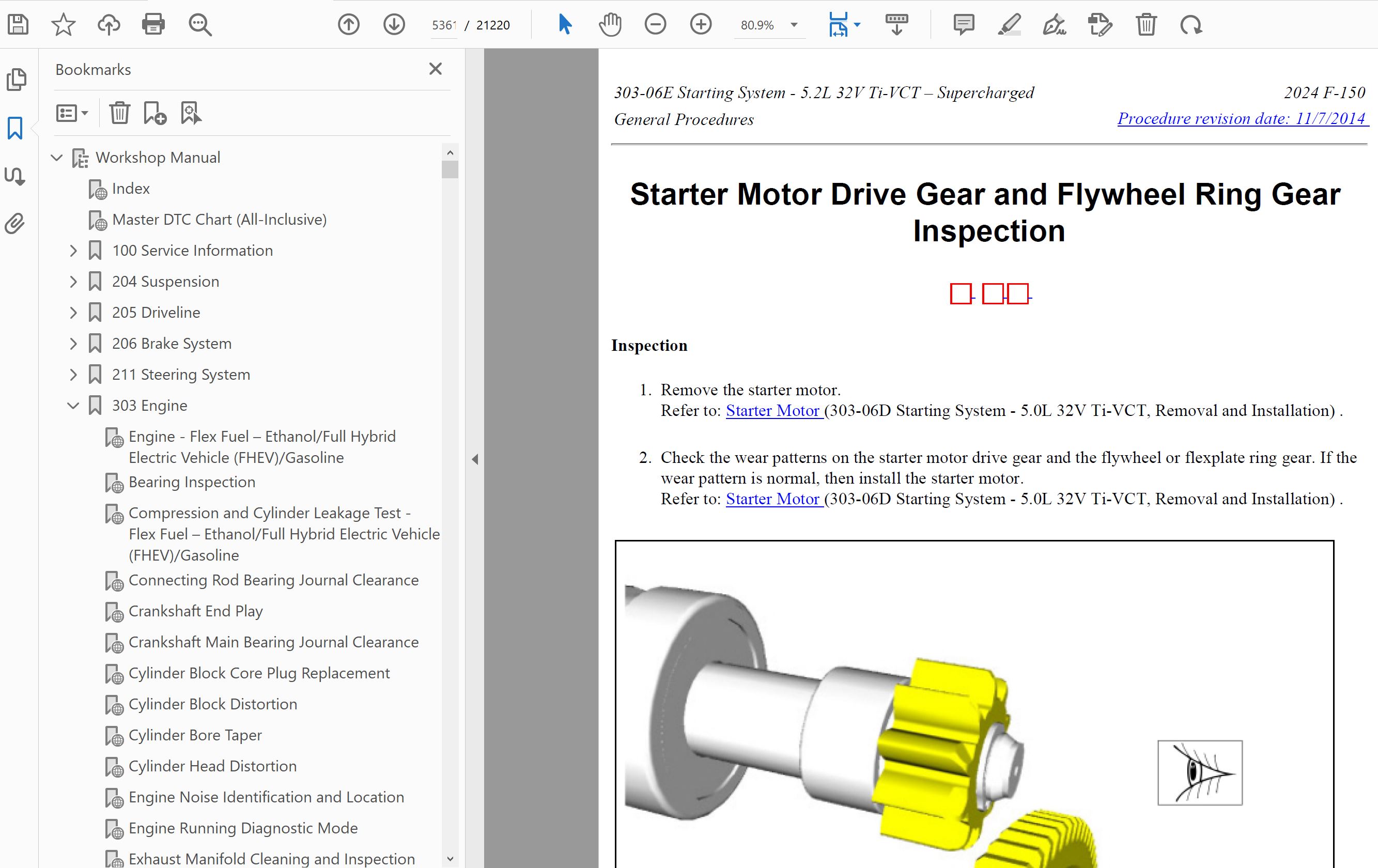The width and height of the screenshot is (1378, 868).
Task: Collapse navigation pane with the divider arrow
Action: click(475, 459)
